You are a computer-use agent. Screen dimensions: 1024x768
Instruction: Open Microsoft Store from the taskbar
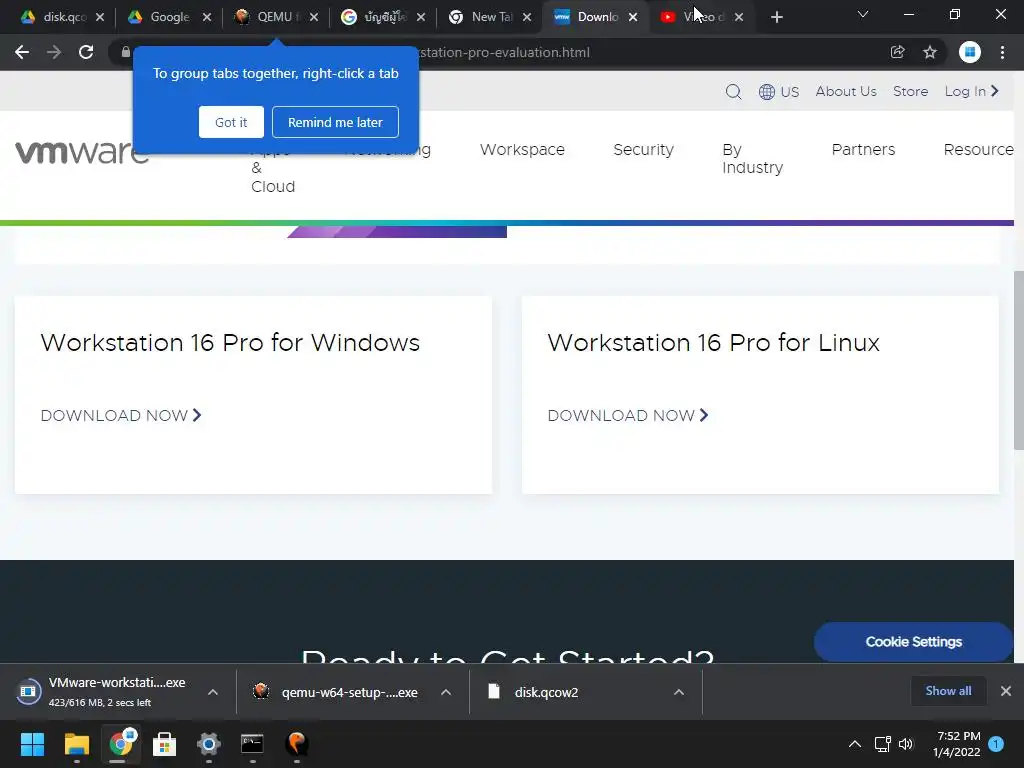coord(165,744)
